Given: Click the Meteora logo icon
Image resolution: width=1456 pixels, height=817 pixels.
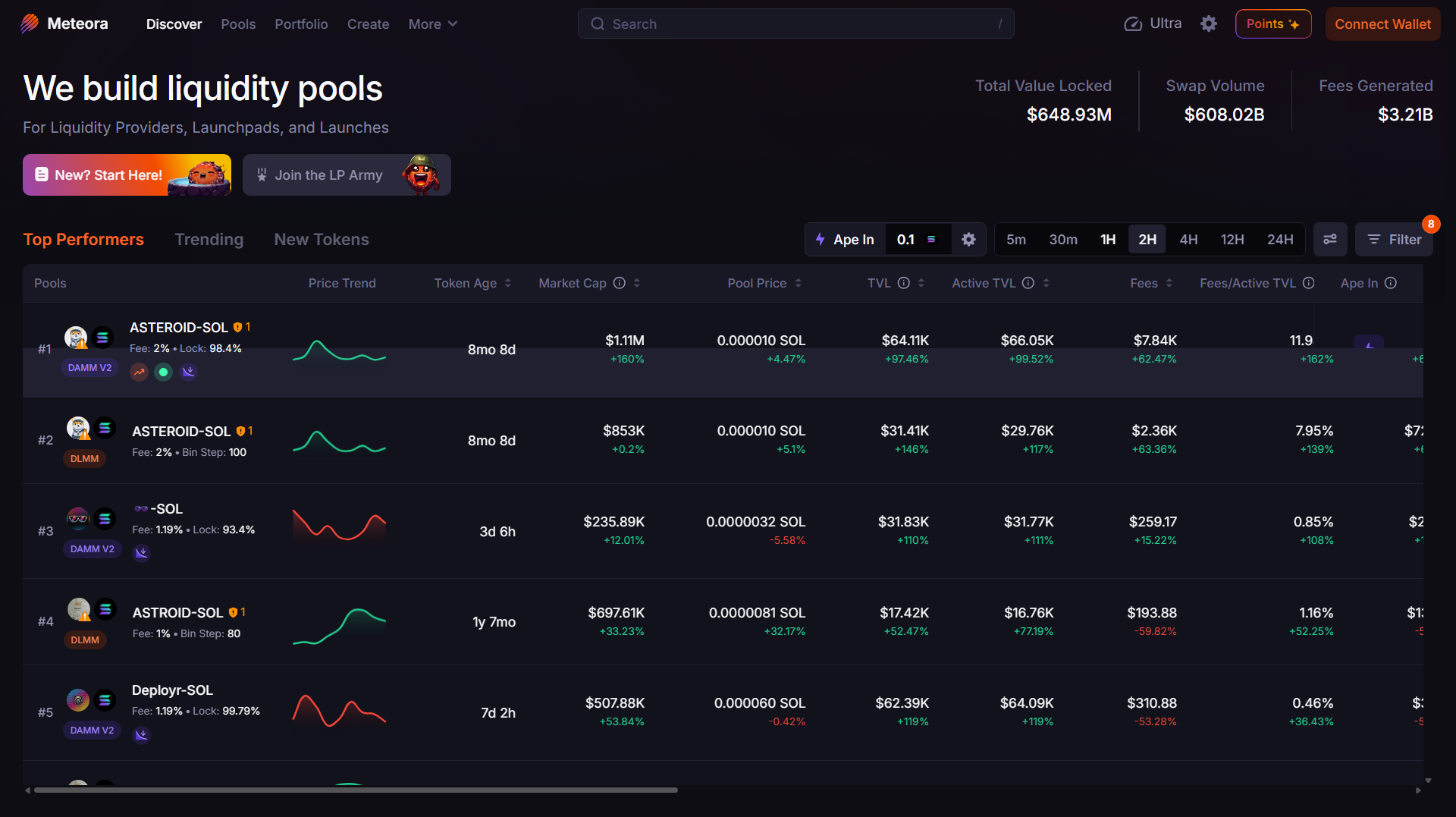Looking at the screenshot, I should tap(30, 24).
